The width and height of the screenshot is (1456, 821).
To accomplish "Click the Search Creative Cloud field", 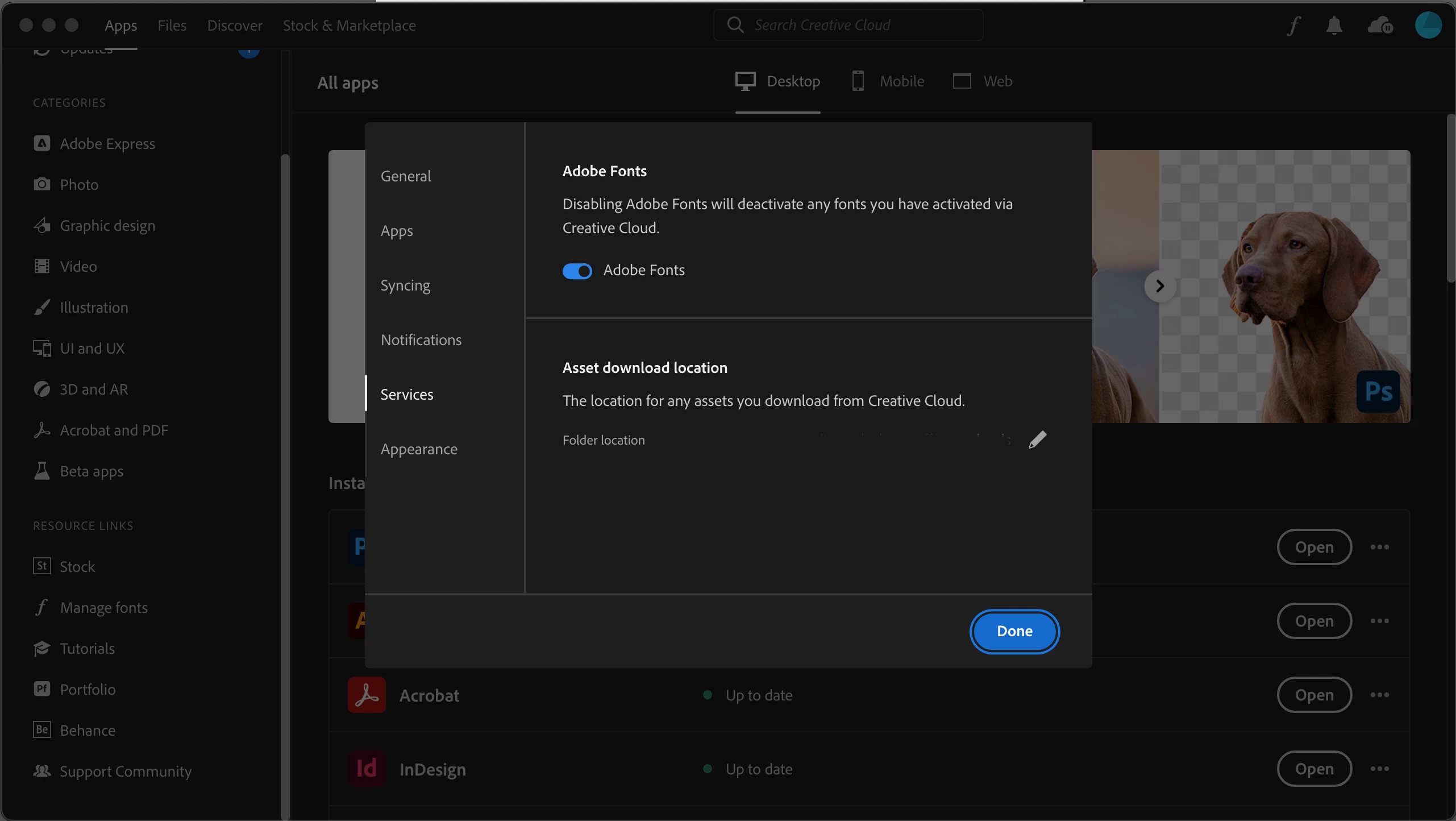I will point(848,25).
